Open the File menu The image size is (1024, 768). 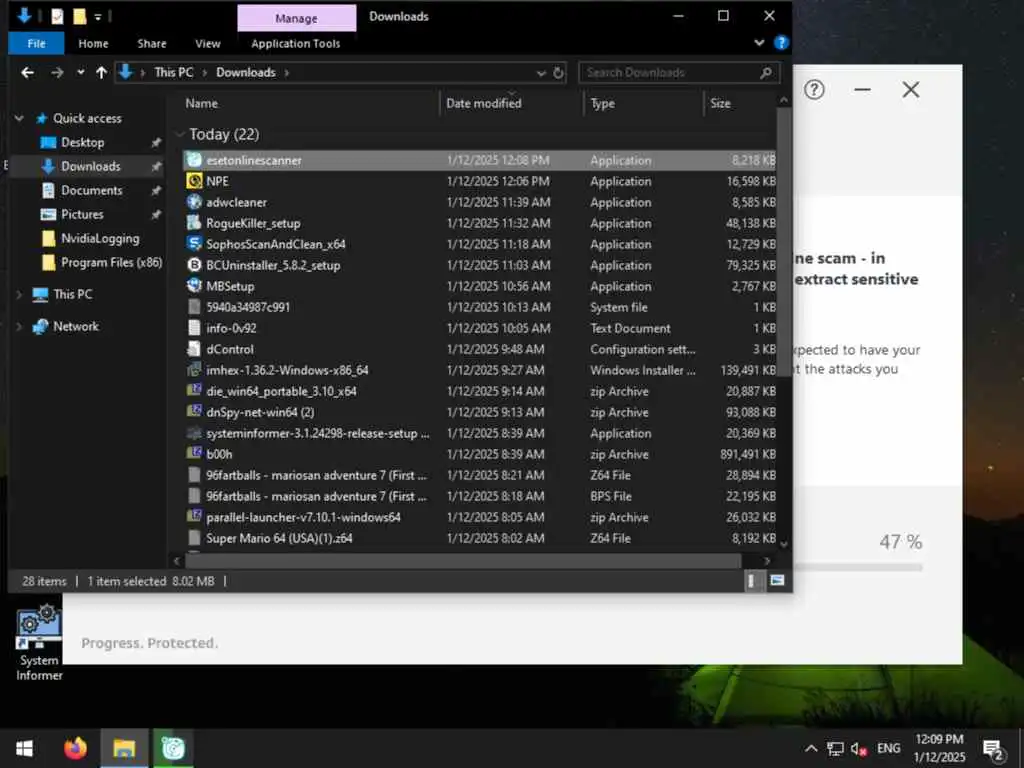click(37, 44)
